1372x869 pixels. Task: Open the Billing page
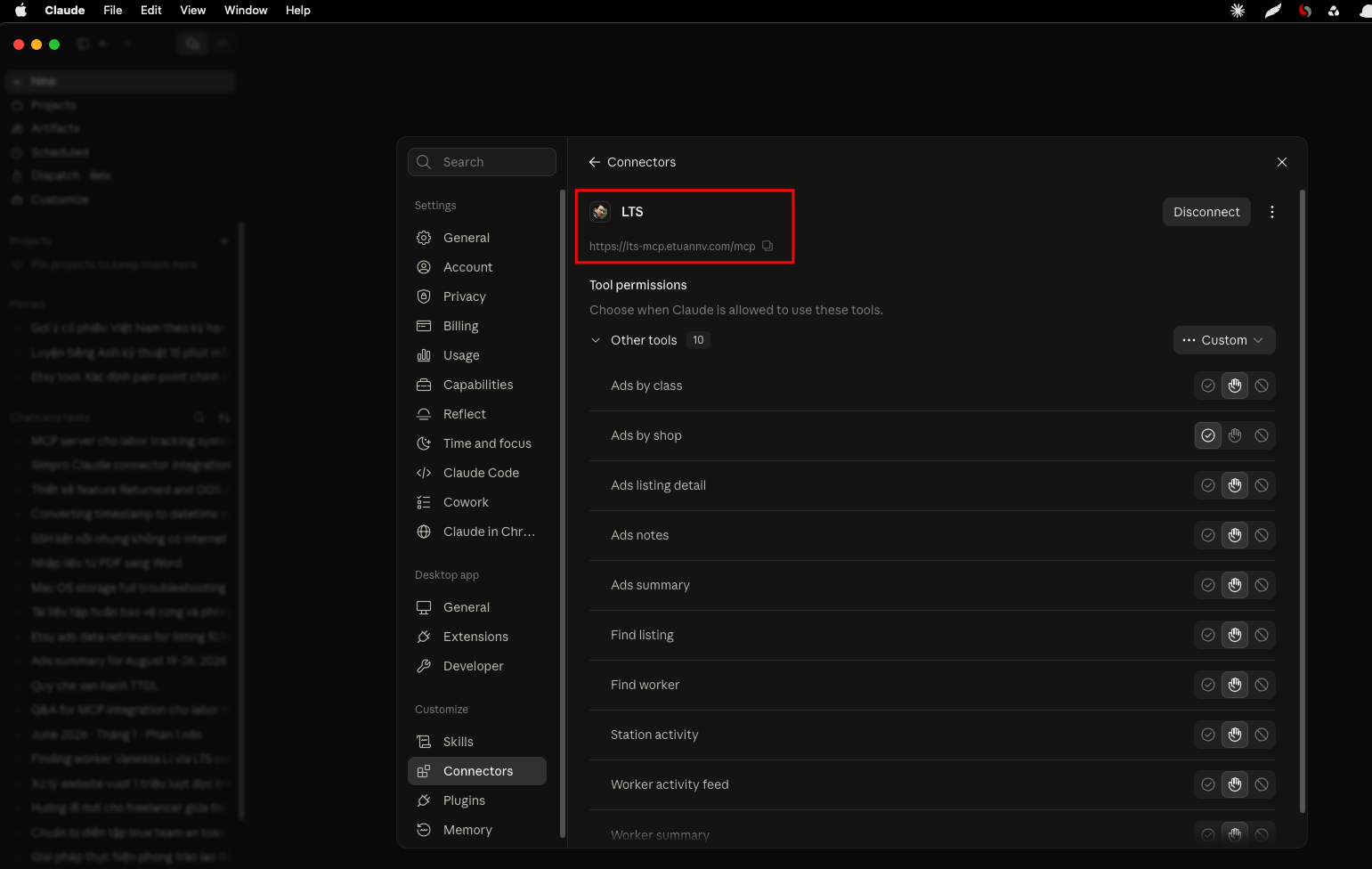coord(477,326)
